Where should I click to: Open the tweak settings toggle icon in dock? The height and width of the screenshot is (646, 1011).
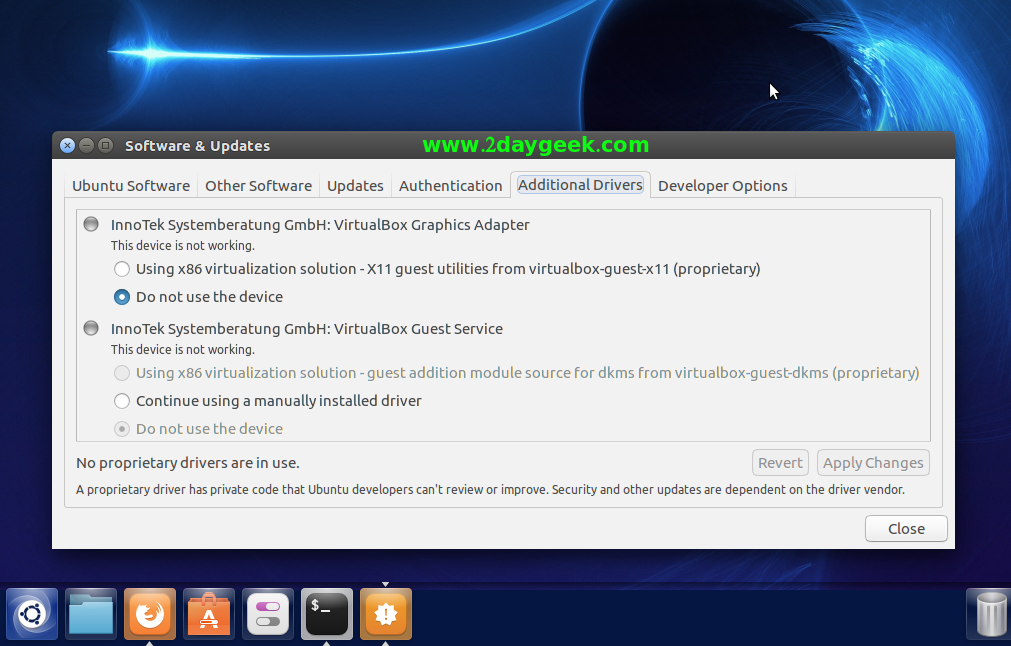[268, 614]
